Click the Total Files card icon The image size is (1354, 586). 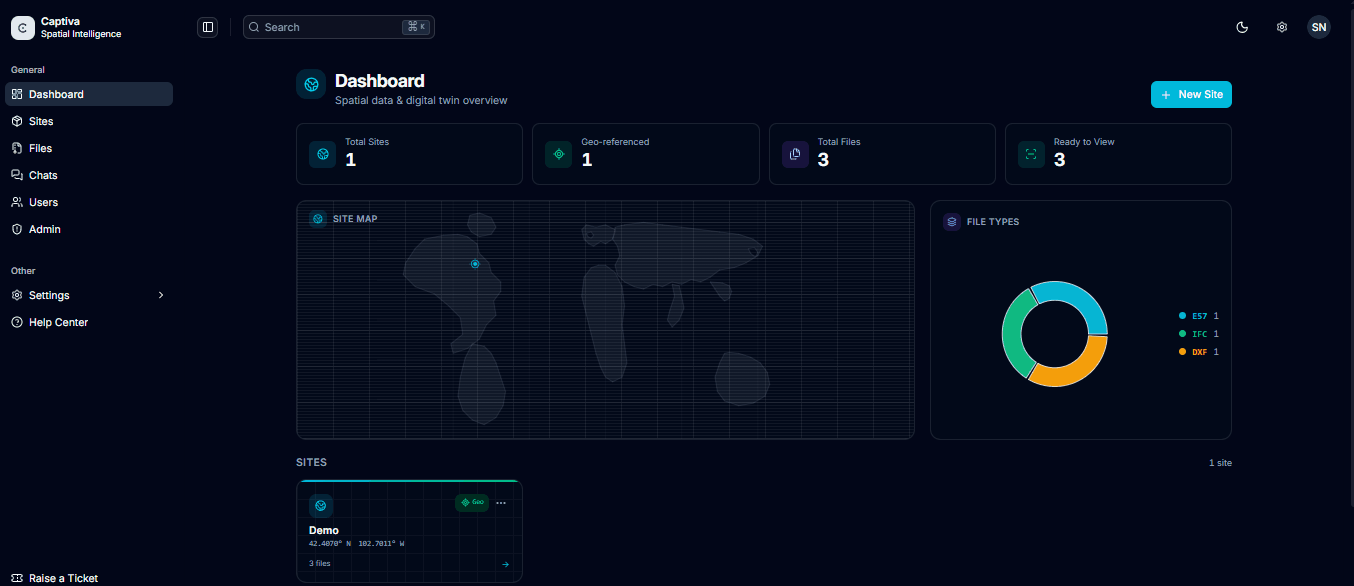[796, 154]
